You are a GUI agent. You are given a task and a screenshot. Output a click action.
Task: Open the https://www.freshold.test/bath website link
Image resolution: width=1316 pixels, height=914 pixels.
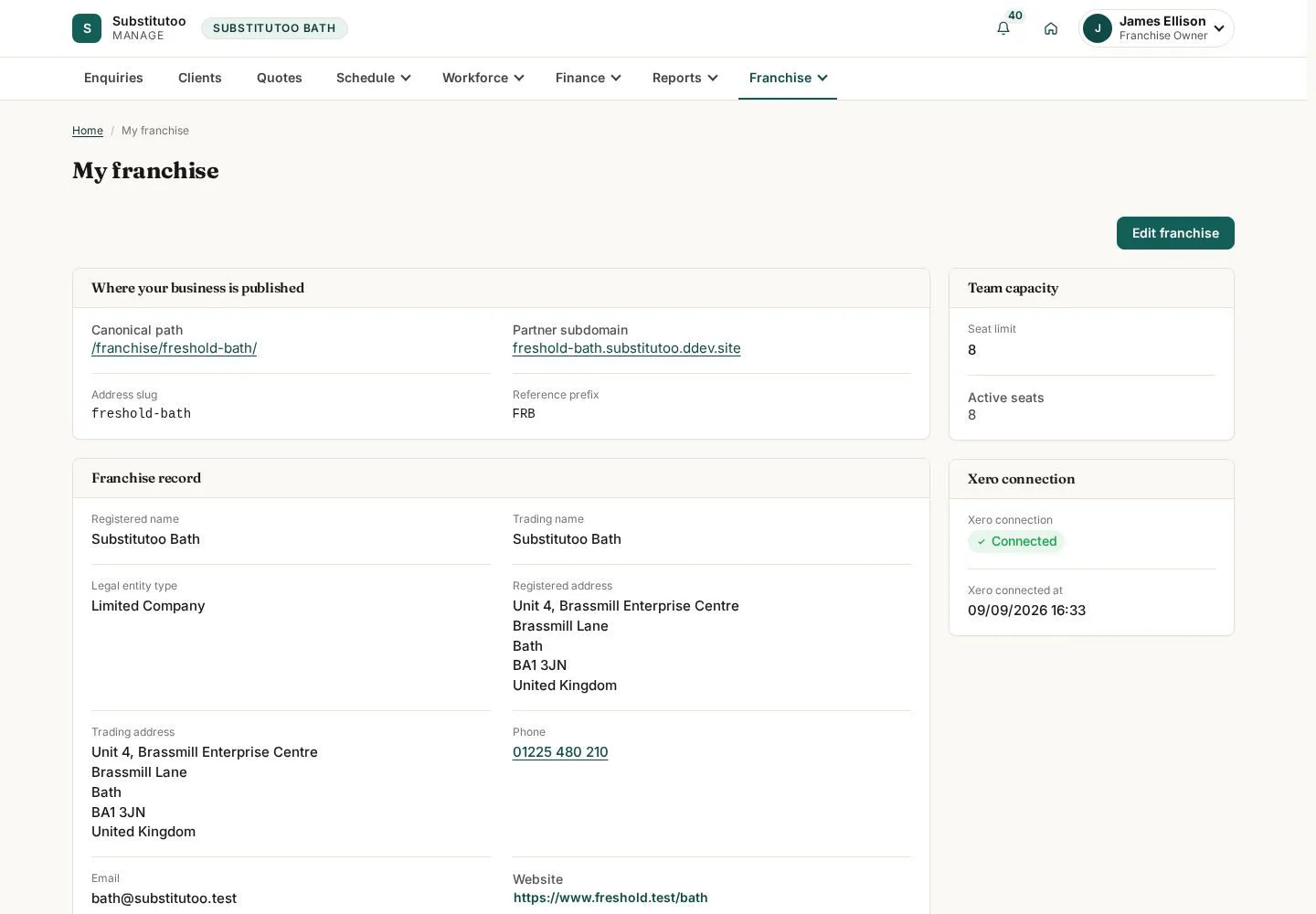tap(610, 898)
